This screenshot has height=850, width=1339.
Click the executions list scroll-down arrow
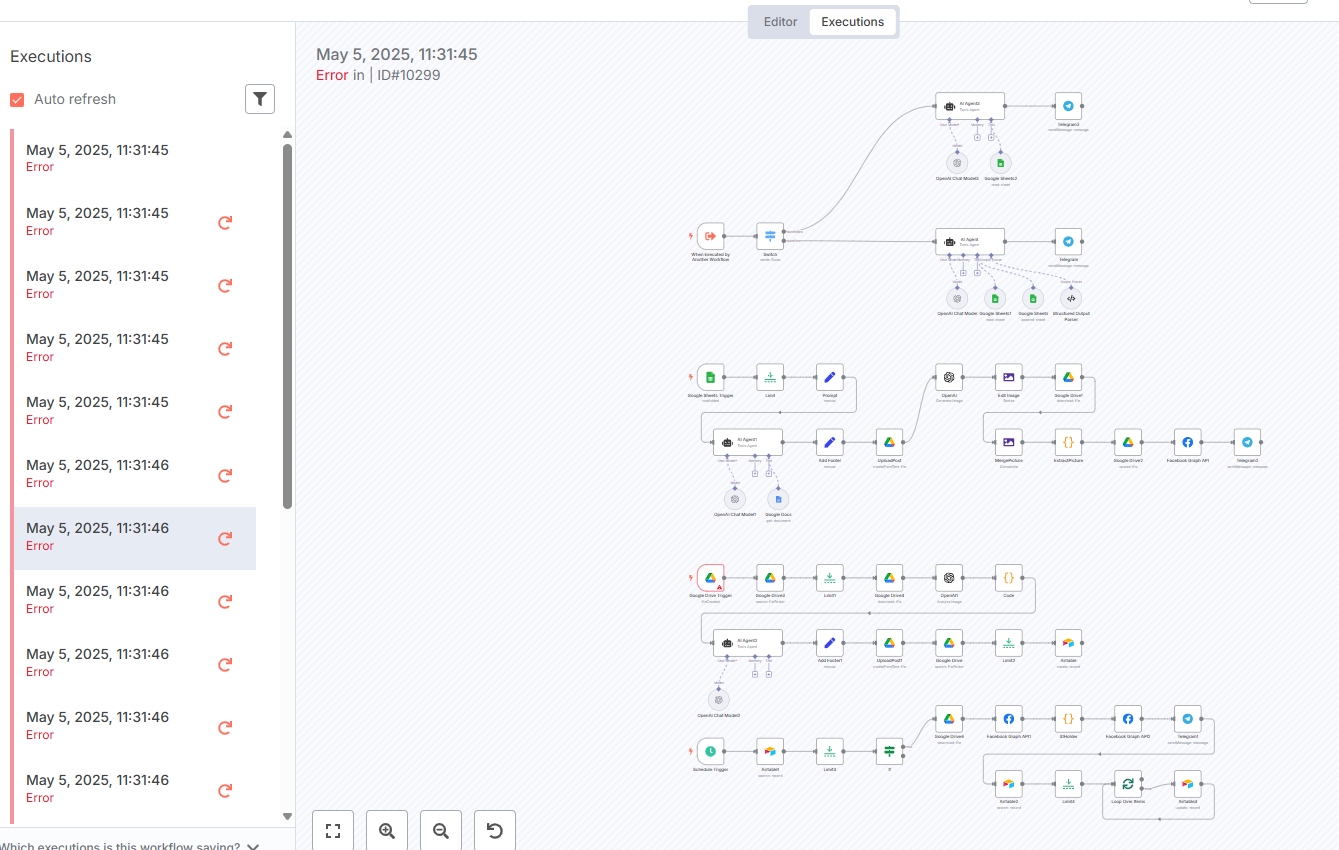coord(288,816)
